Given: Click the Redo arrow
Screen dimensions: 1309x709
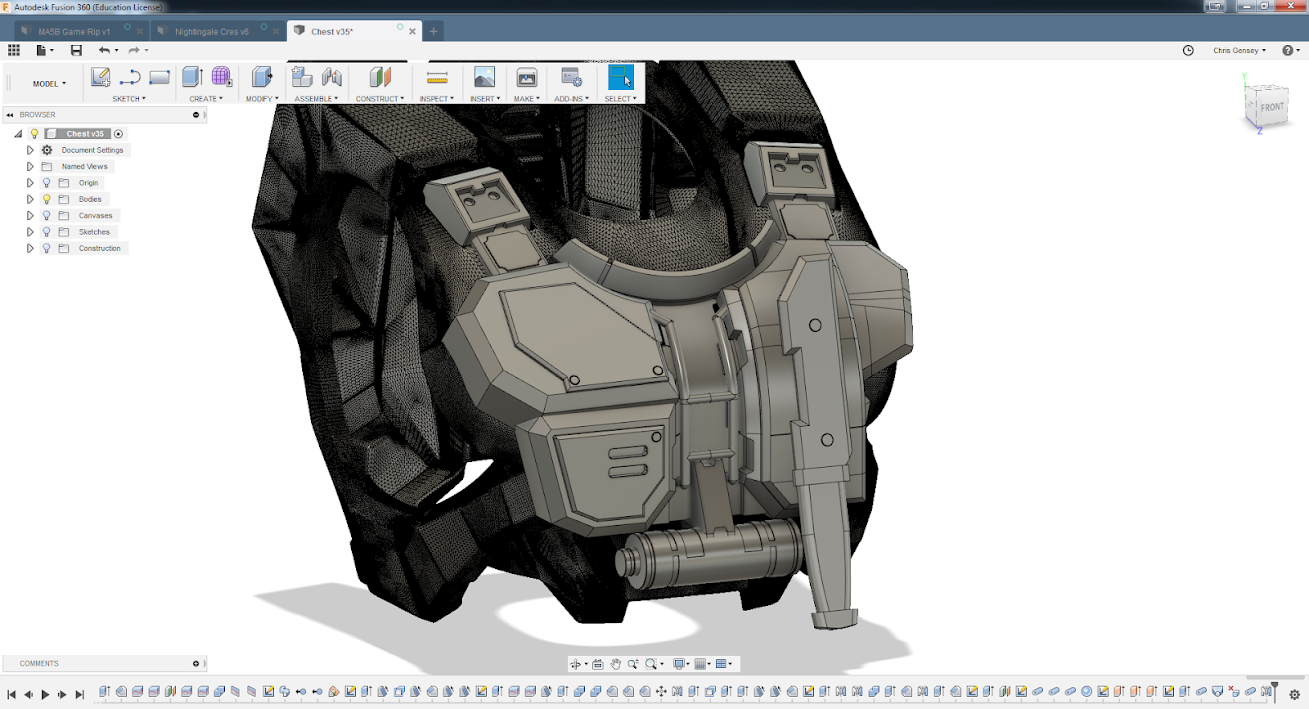Looking at the screenshot, I should tap(134, 50).
